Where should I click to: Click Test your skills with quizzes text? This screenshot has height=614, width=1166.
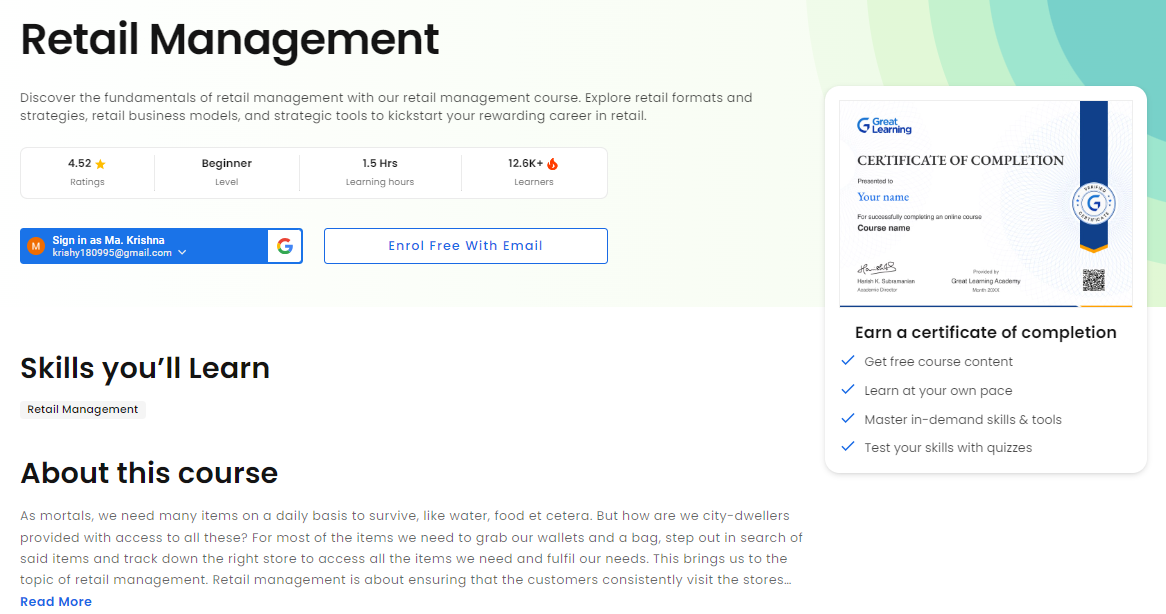[x=948, y=447]
